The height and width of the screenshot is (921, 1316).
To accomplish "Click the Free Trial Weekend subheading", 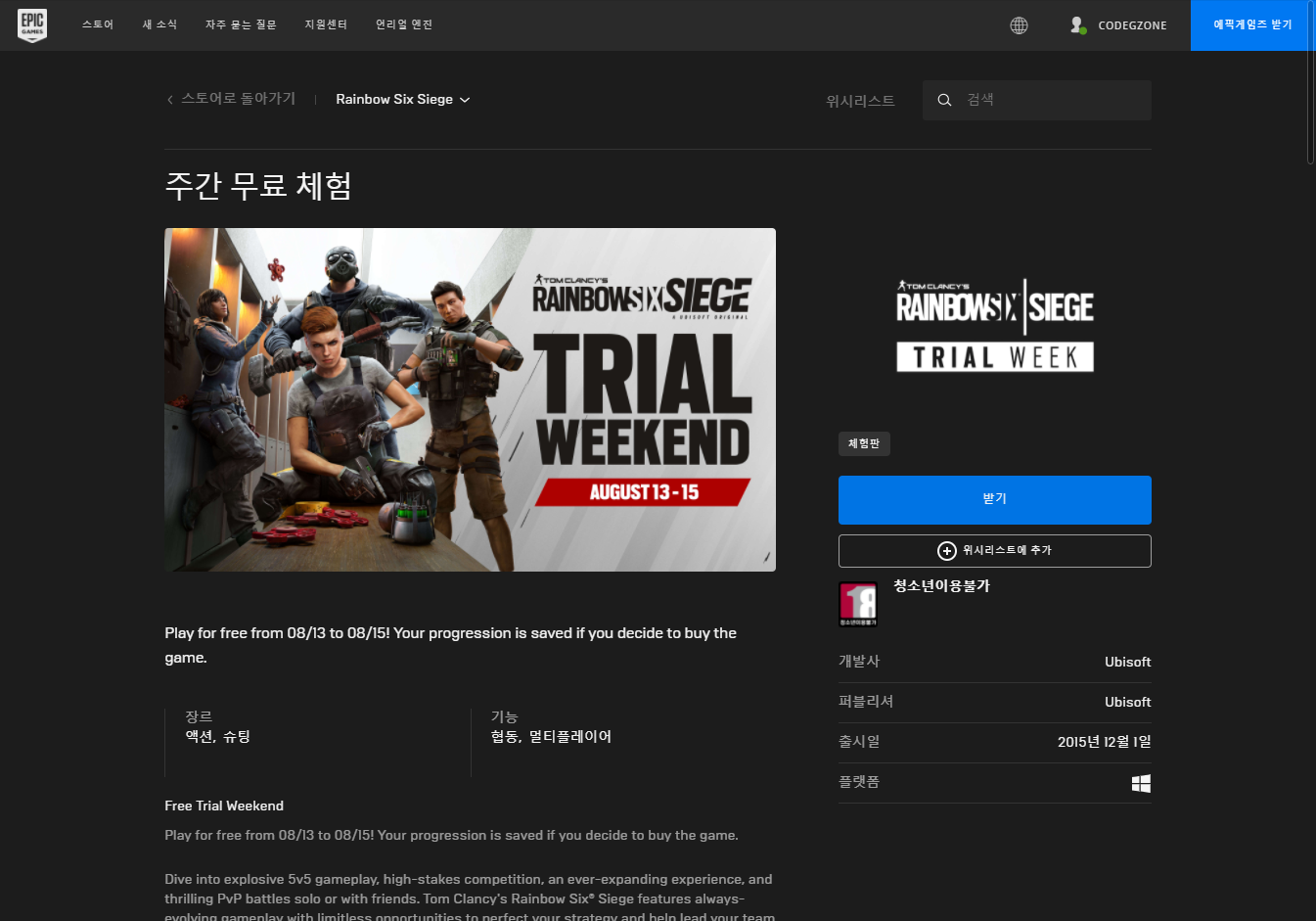I will pyautogui.click(x=224, y=806).
